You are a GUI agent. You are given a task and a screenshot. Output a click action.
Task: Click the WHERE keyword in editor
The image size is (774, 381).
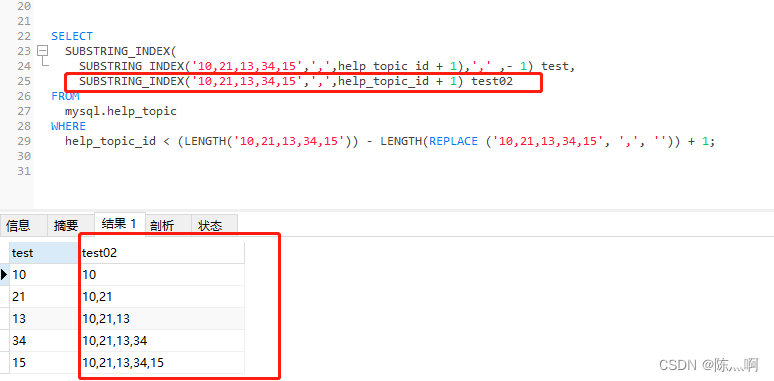click(x=69, y=126)
